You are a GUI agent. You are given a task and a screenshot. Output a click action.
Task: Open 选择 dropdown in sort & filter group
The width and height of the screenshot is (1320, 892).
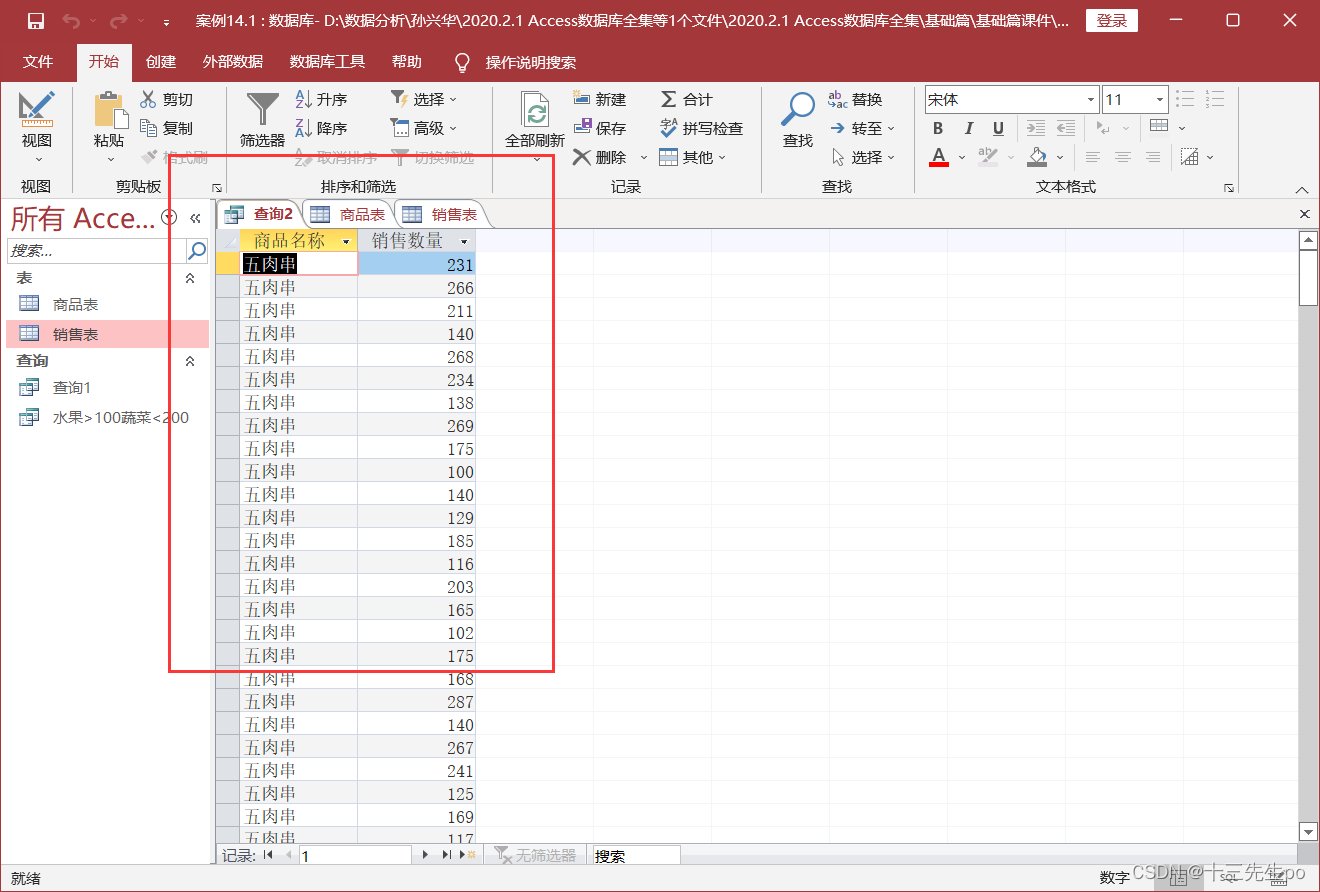pos(423,99)
